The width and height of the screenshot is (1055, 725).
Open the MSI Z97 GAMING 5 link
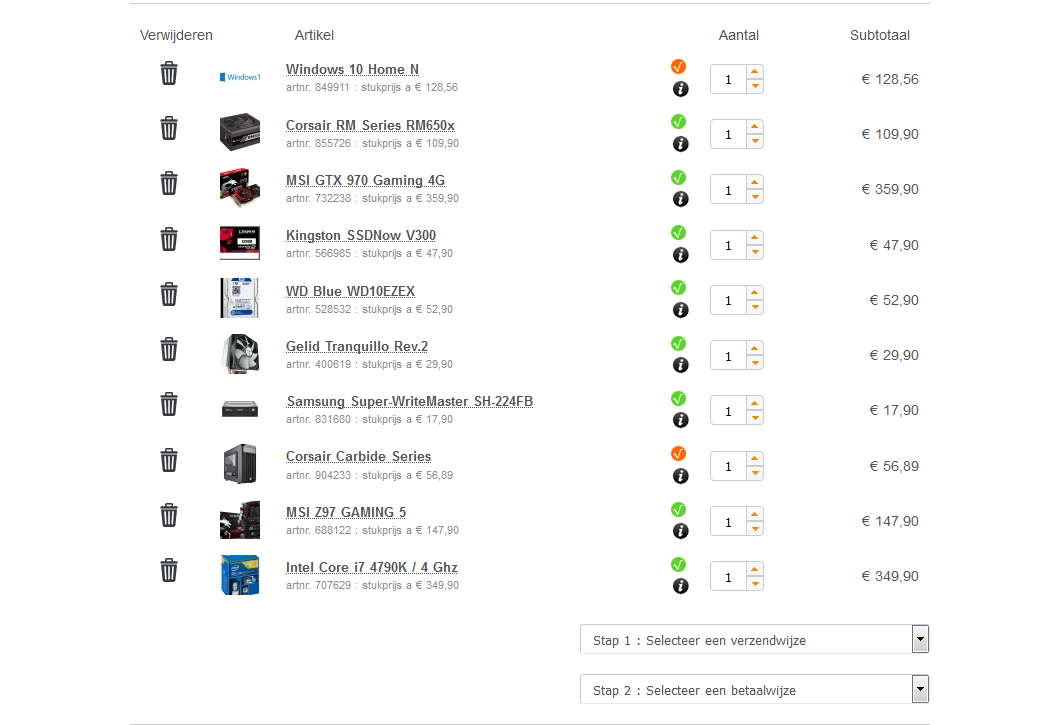(346, 512)
